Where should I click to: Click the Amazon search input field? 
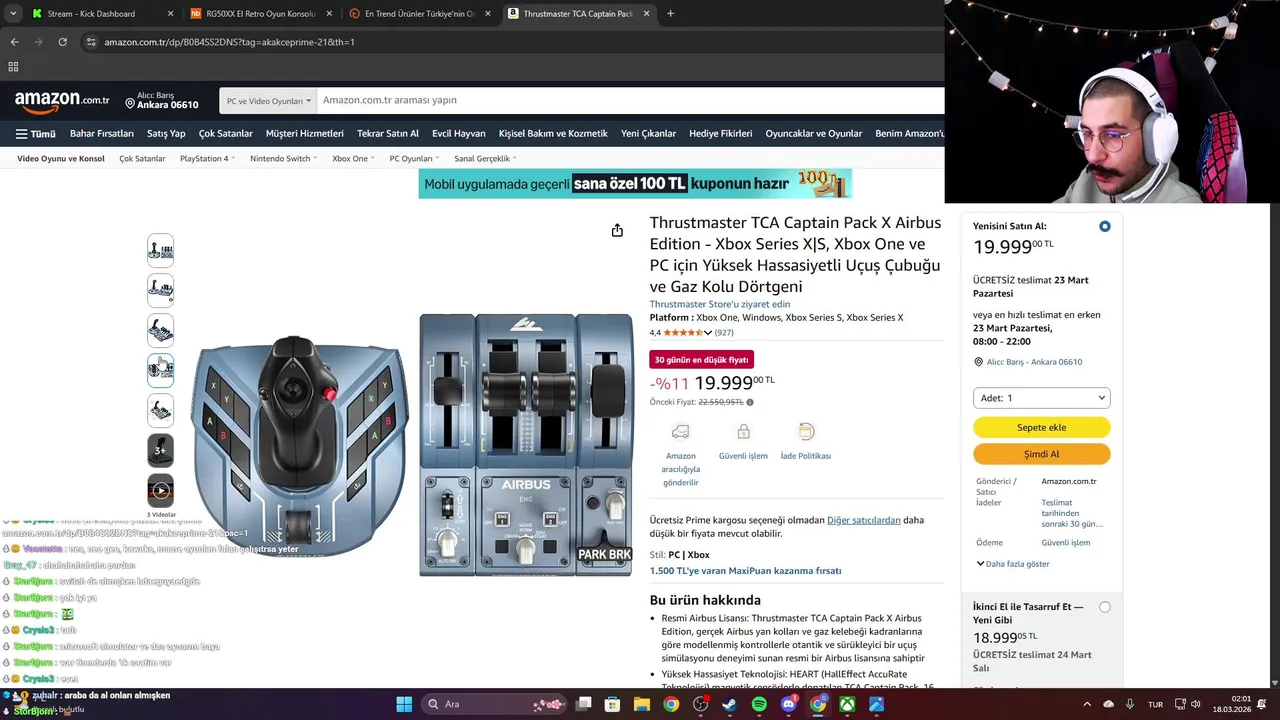pos(630,101)
